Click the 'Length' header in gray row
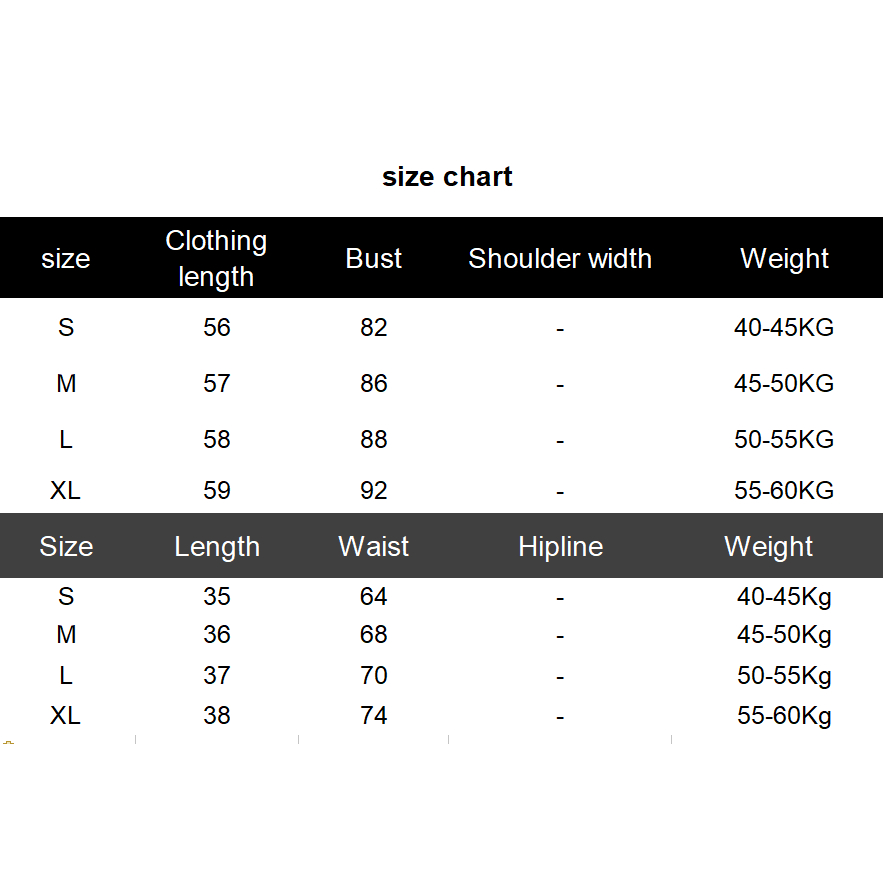This screenshot has height=883, width=883. (217, 547)
